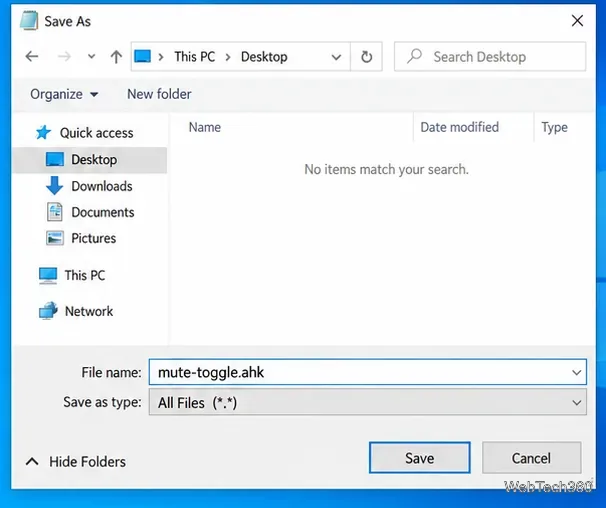Select Network in the navigation pane
606x508 pixels.
(89, 311)
